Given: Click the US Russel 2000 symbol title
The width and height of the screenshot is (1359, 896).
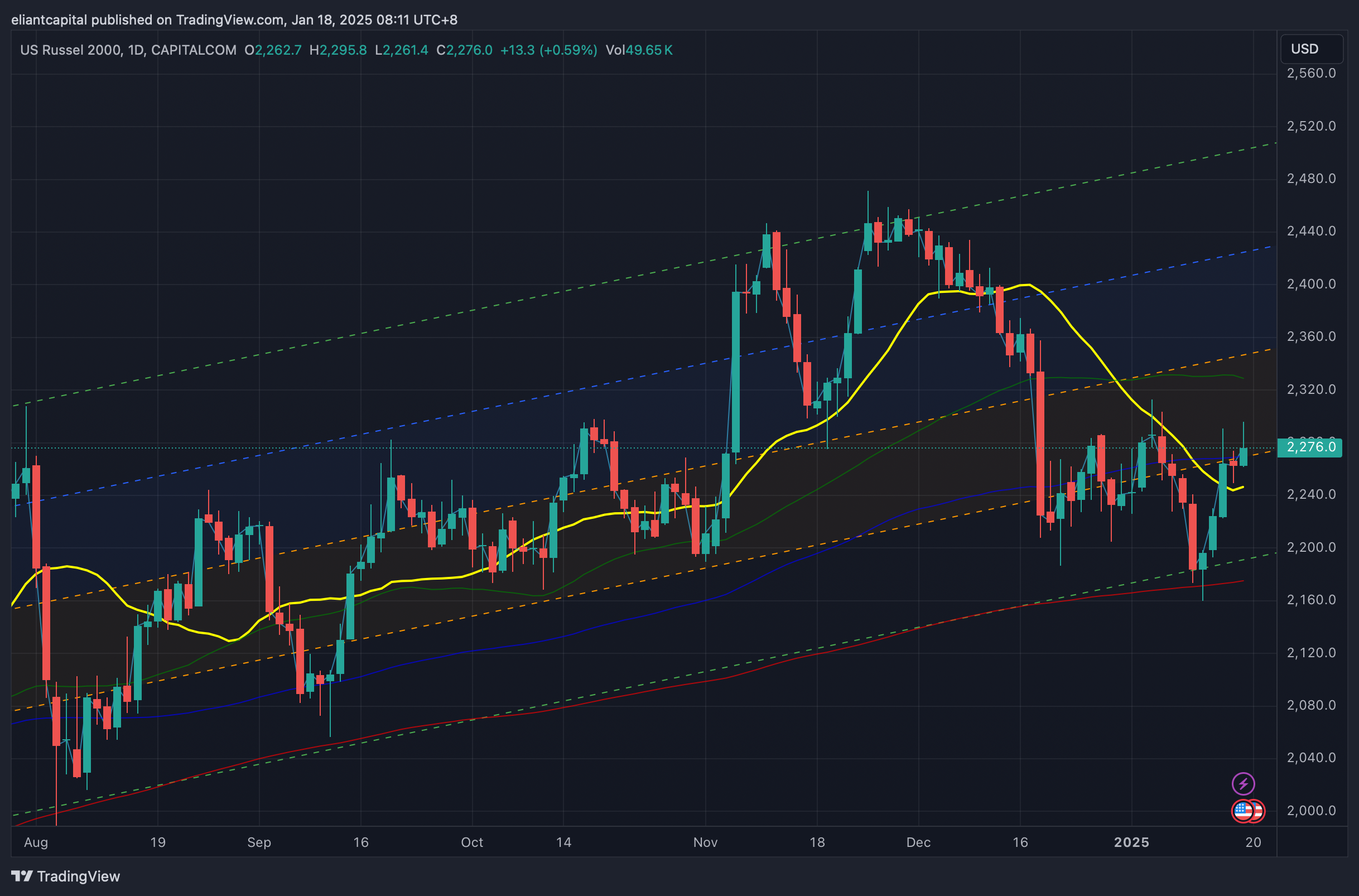Looking at the screenshot, I should click(71, 50).
